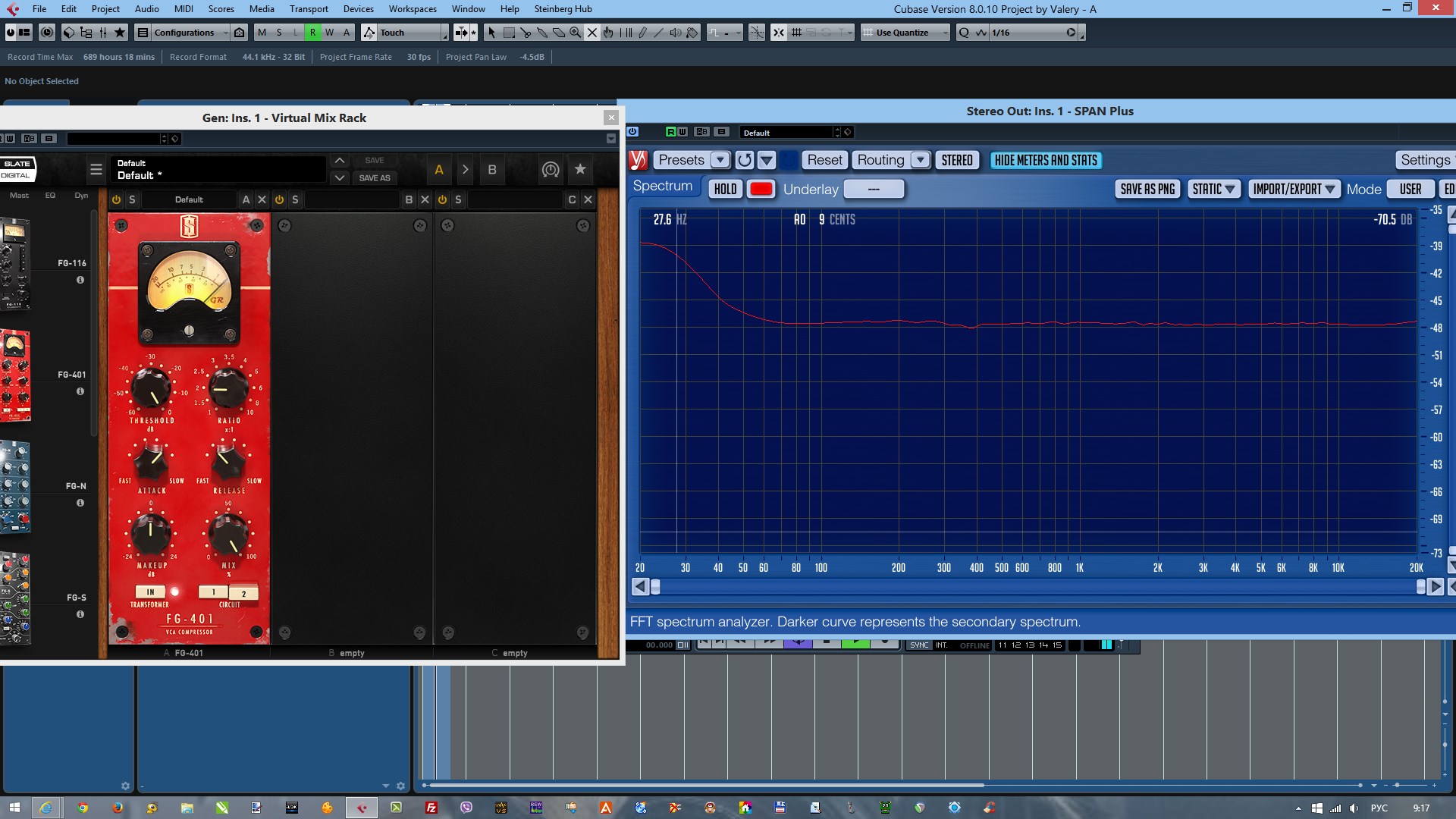Image resolution: width=1456 pixels, height=819 pixels.
Task: Toggle the global Solo S button
Action: 279,33
